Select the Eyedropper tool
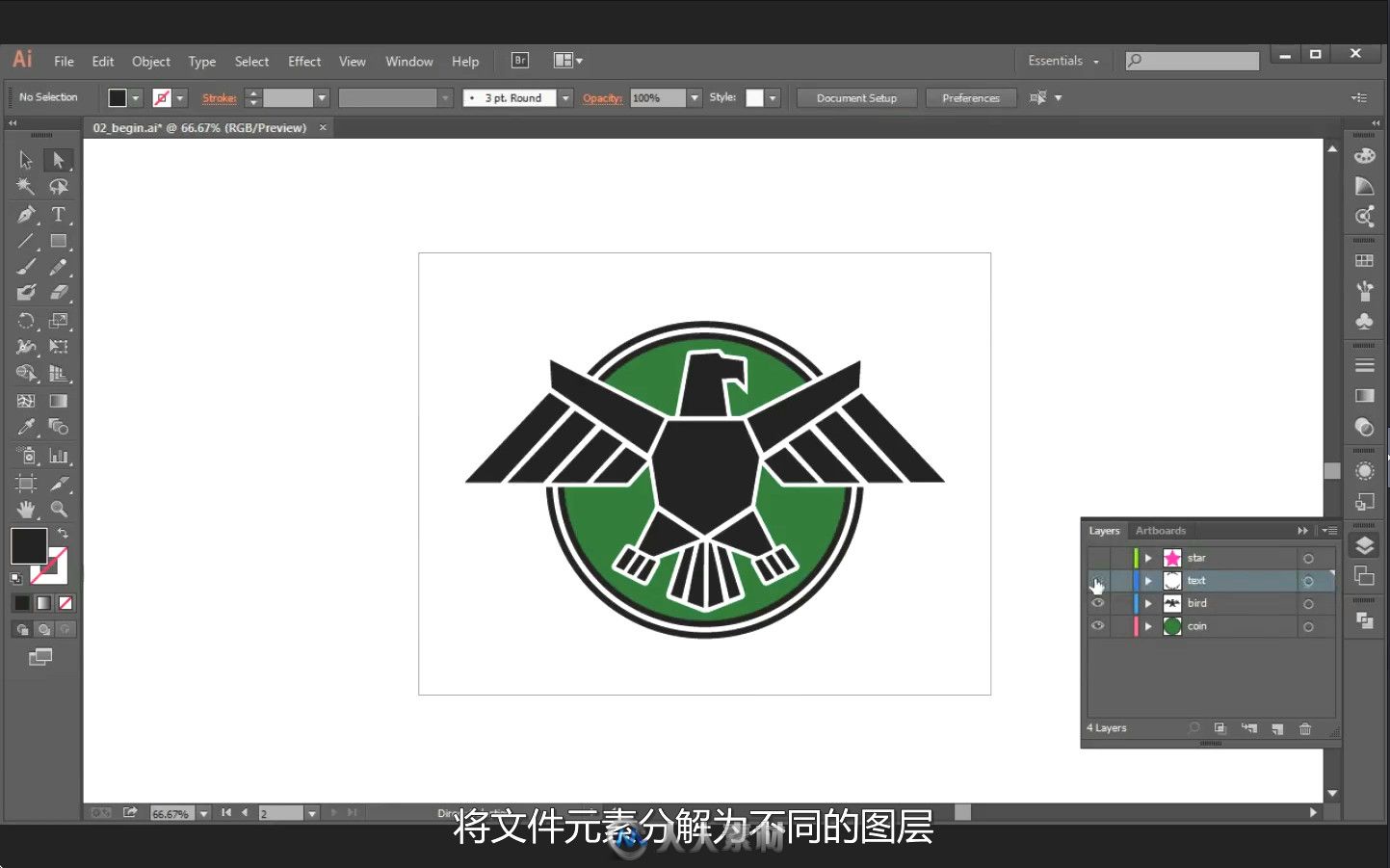 pyautogui.click(x=26, y=427)
